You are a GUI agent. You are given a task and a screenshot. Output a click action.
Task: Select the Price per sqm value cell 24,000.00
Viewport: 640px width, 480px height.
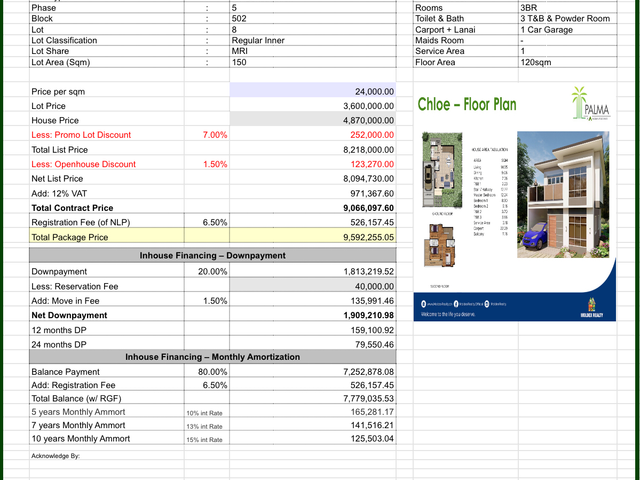pos(313,91)
